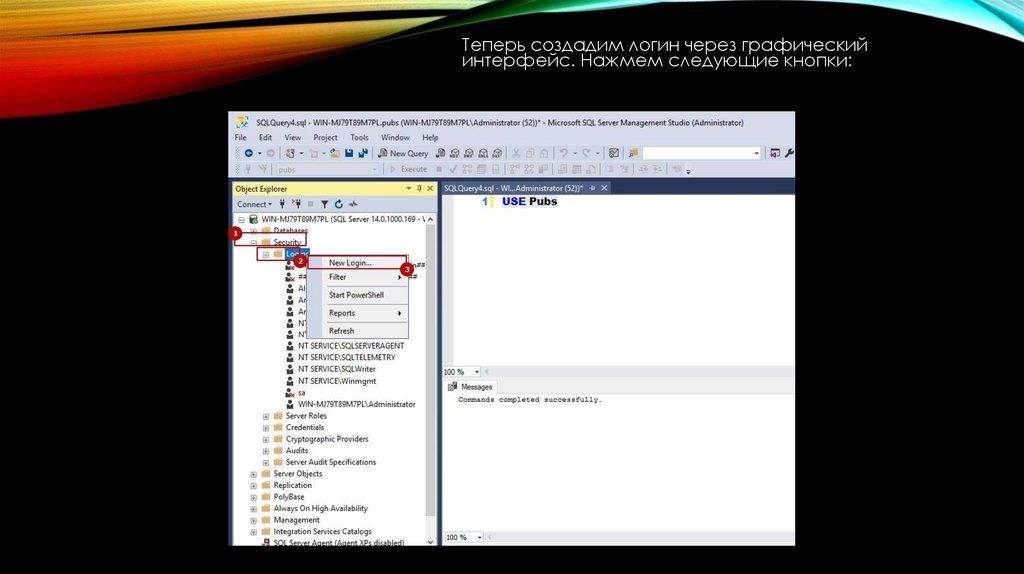Click the New Query toolbar button
Image resolution: width=1024 pixels, height=574 pixels.
click(403, 153)
